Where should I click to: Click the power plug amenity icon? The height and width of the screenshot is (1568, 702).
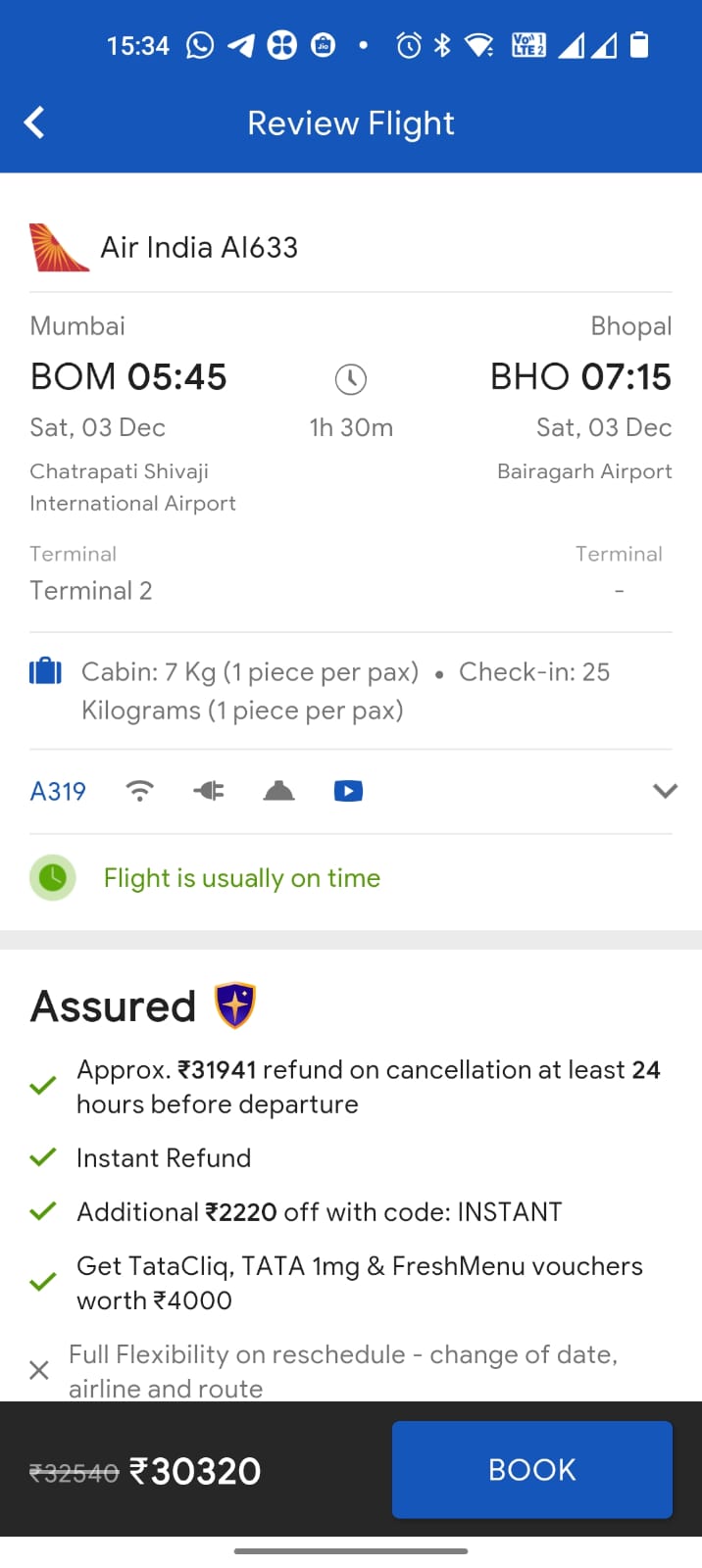click(x=209, y=791)
